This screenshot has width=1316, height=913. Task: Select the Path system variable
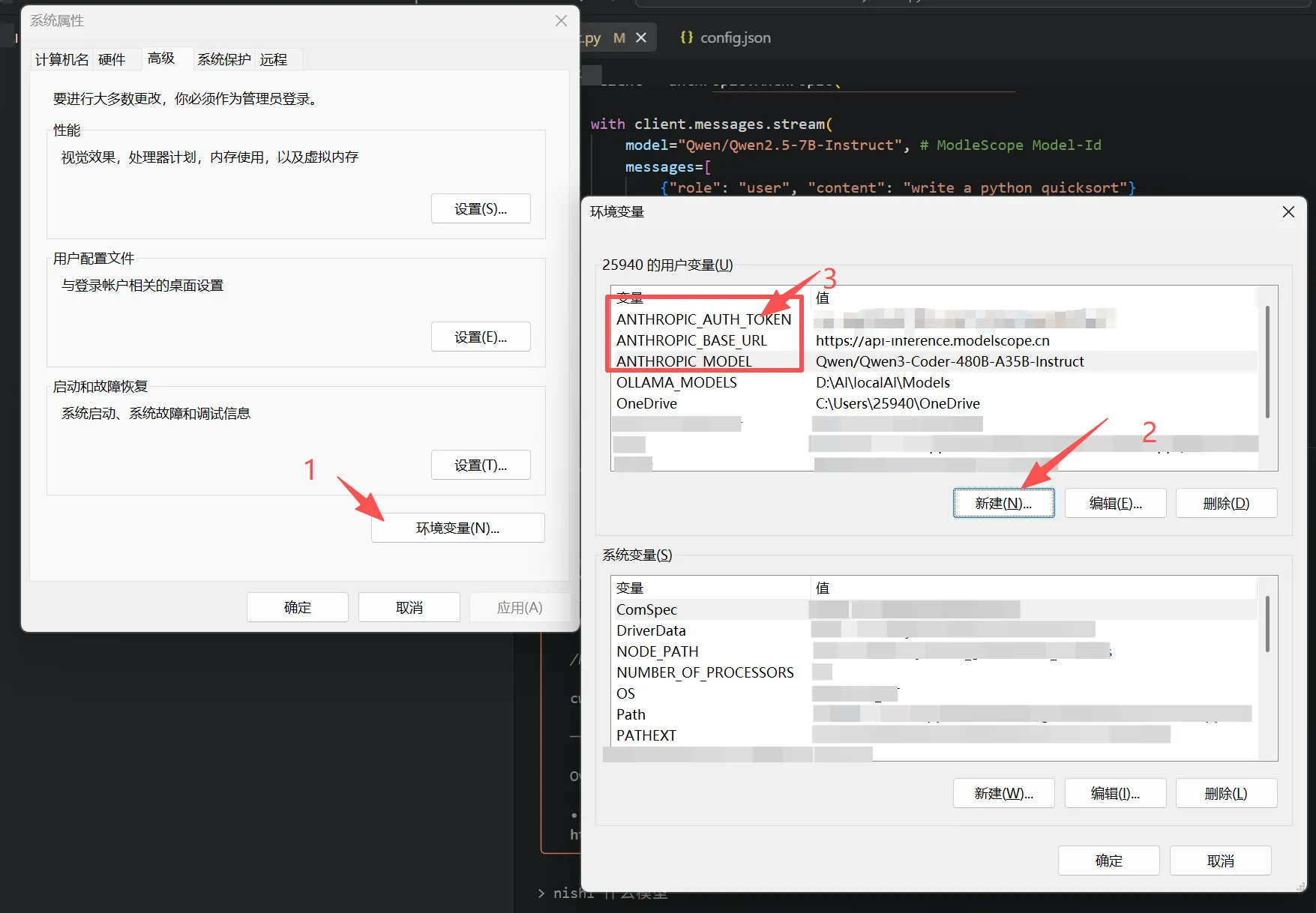click(934, 714)
